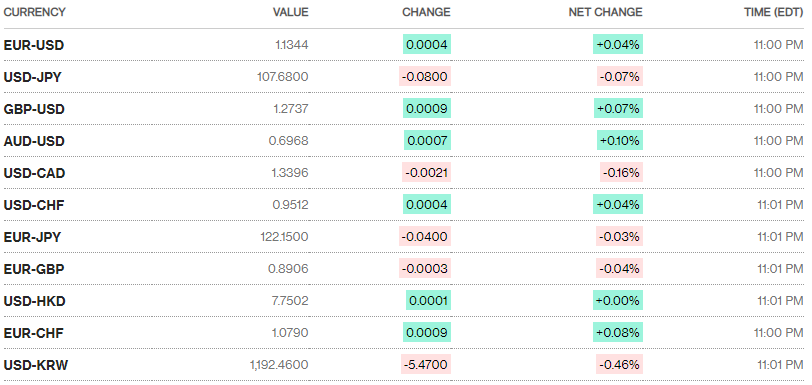Open the EUR-USD currency pair
Image resolution: width=812 pixels, height=385 pixels.
click(x=34, y=45)
